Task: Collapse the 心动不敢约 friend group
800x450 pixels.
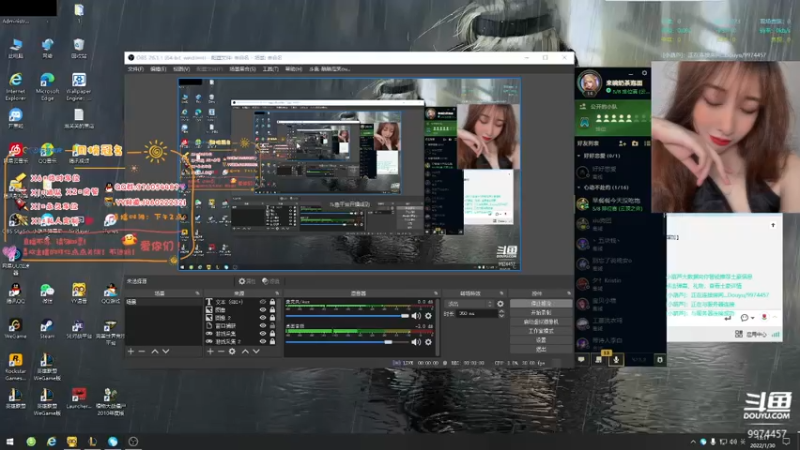Action: coord(579,188)
